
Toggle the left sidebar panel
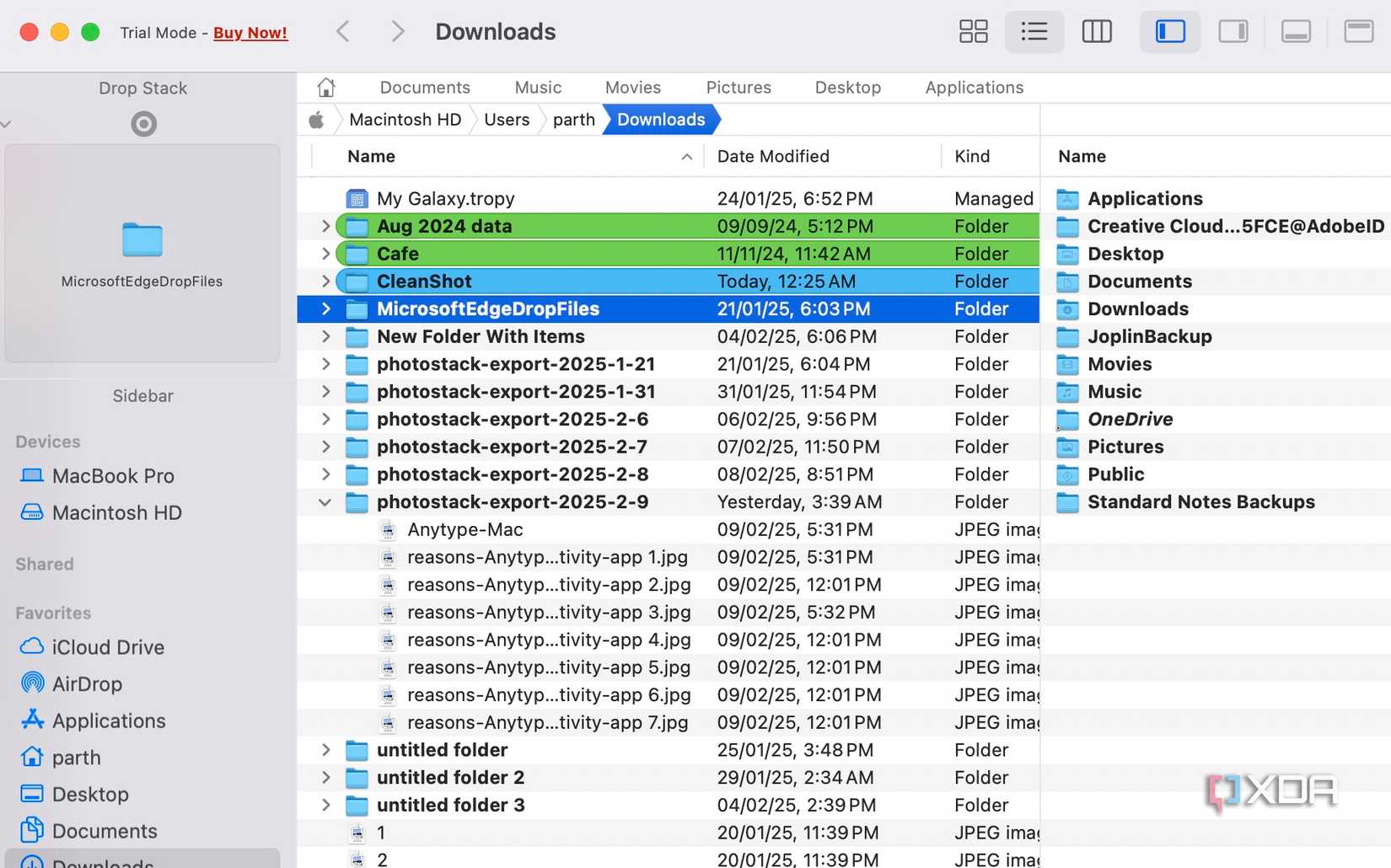click(x=1170, y=31)
